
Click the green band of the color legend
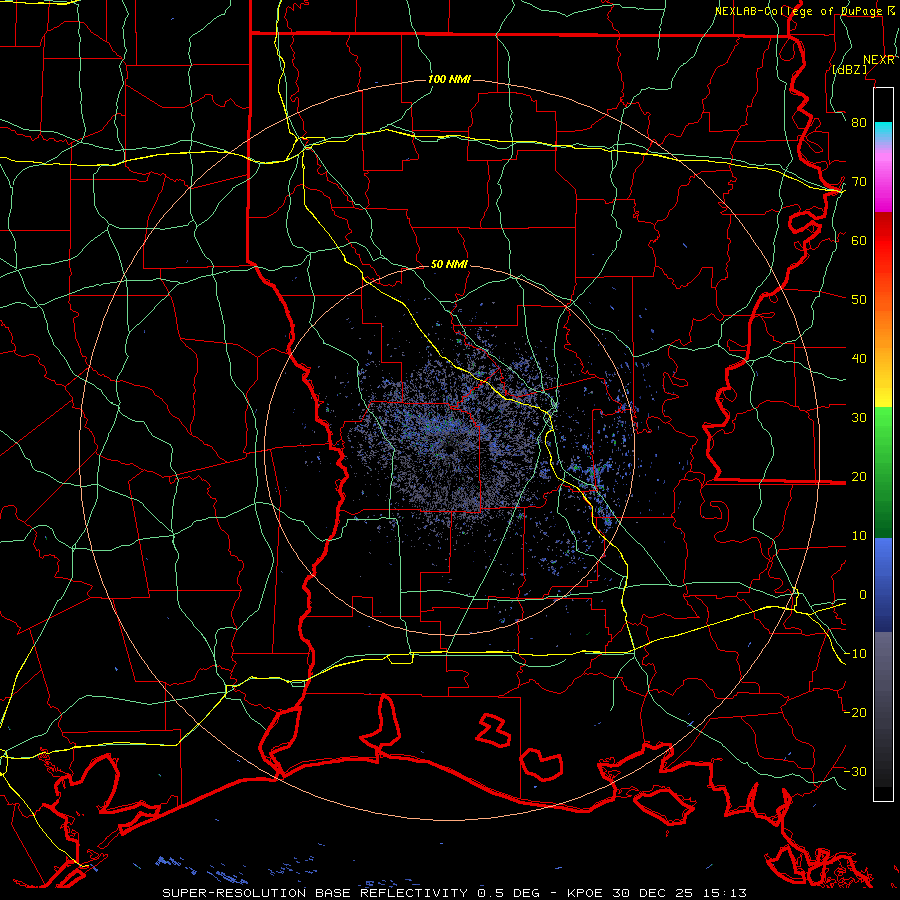pyautogui.click(x=884, y=472)
